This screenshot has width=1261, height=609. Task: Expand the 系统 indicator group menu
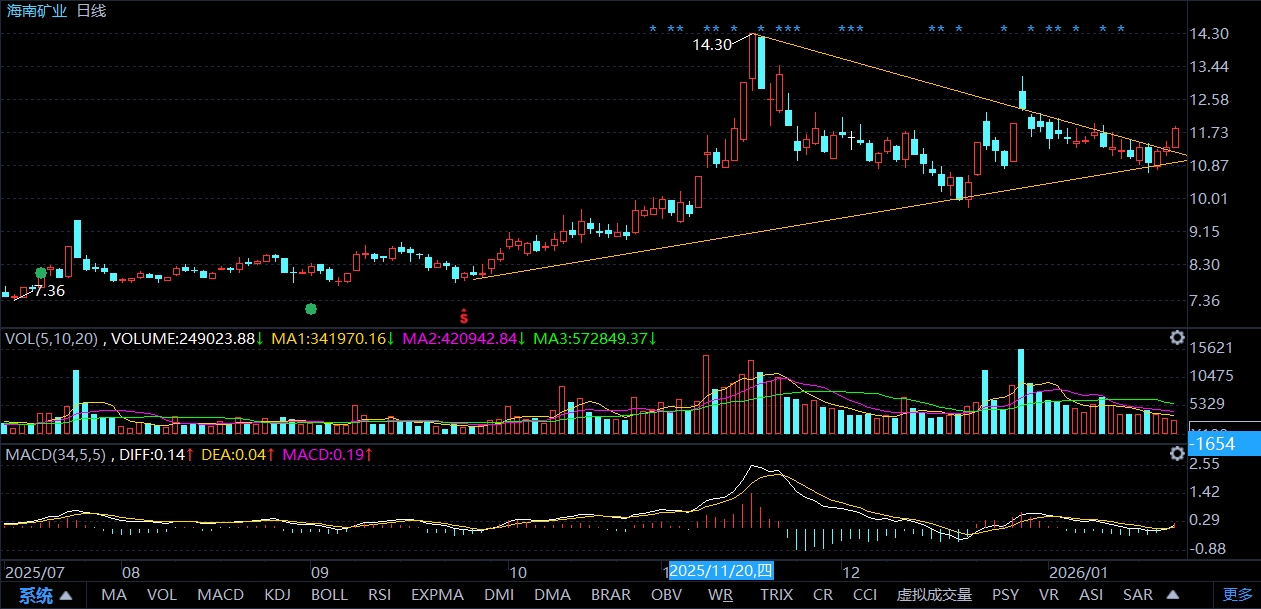click(x=45, y=595)
